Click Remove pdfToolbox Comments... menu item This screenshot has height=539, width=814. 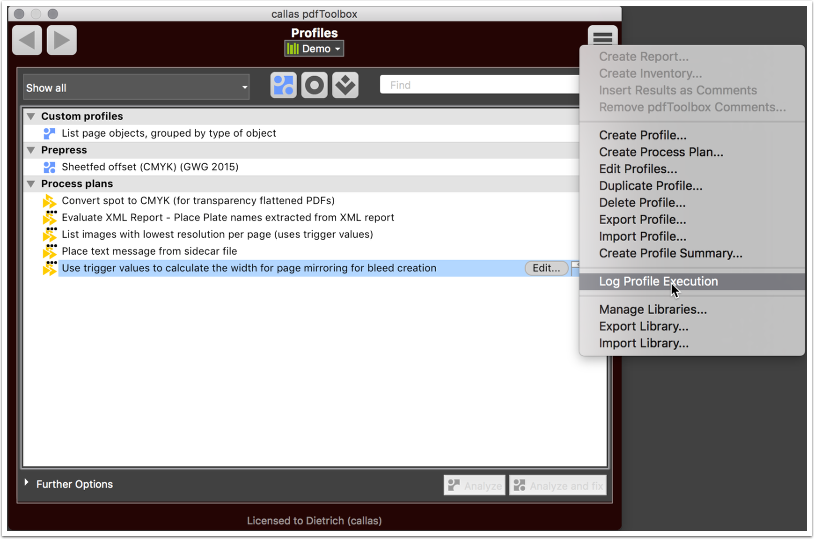click(x=692, y=107)
